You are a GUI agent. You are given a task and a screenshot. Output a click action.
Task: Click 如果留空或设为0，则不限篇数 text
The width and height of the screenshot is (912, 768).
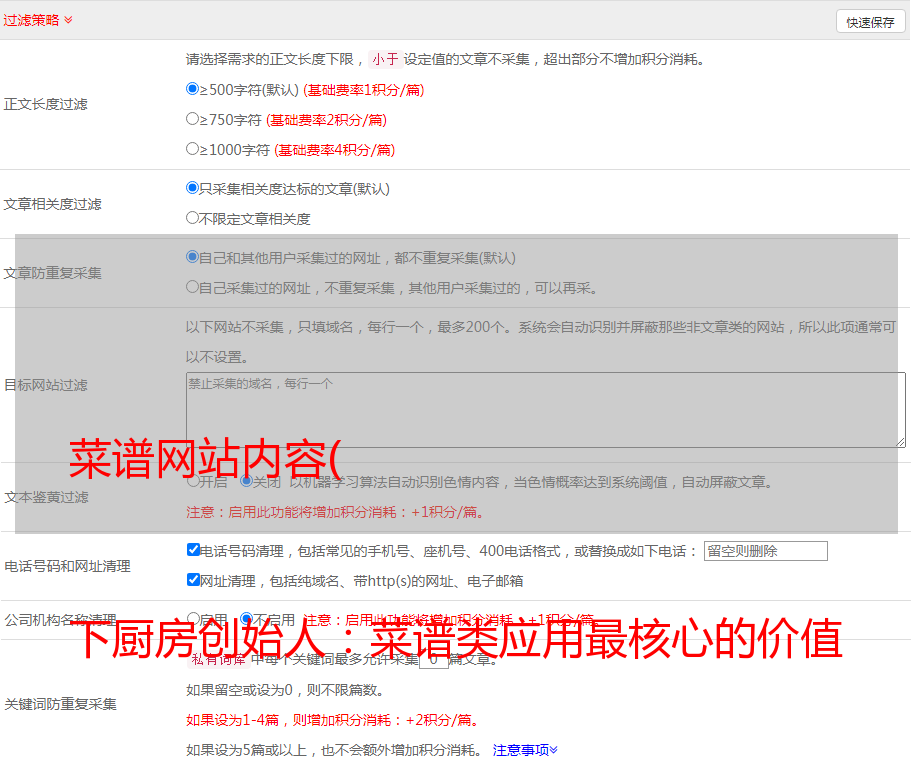286,691
